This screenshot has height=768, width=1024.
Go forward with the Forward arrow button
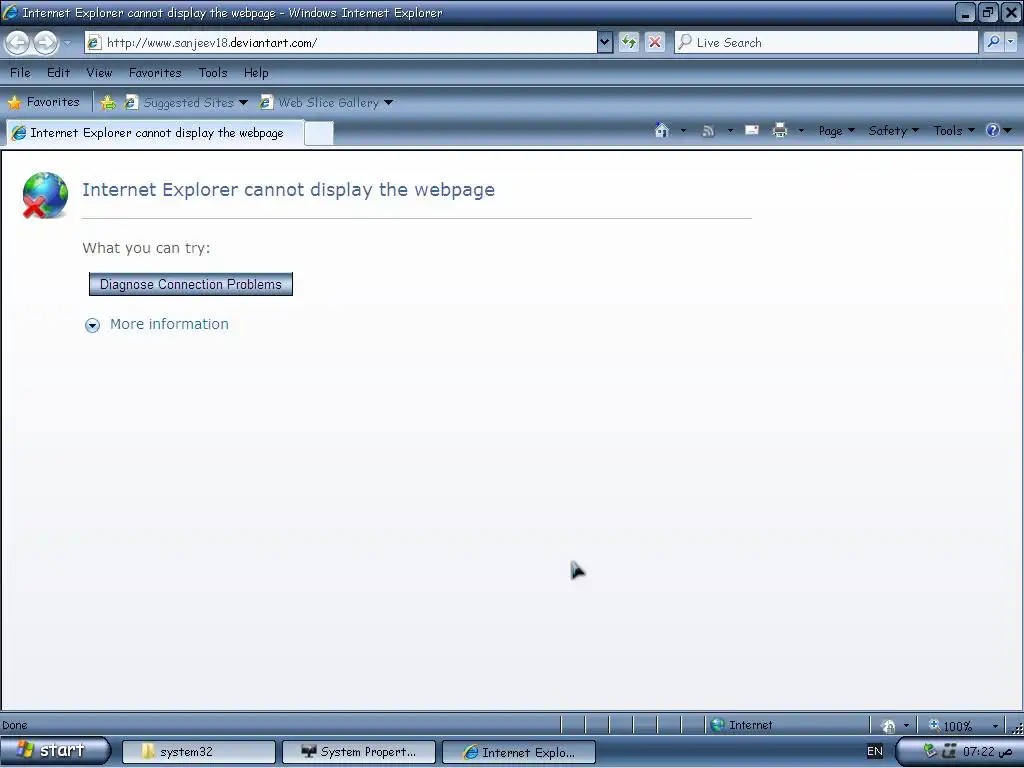(x=45, y=43)
